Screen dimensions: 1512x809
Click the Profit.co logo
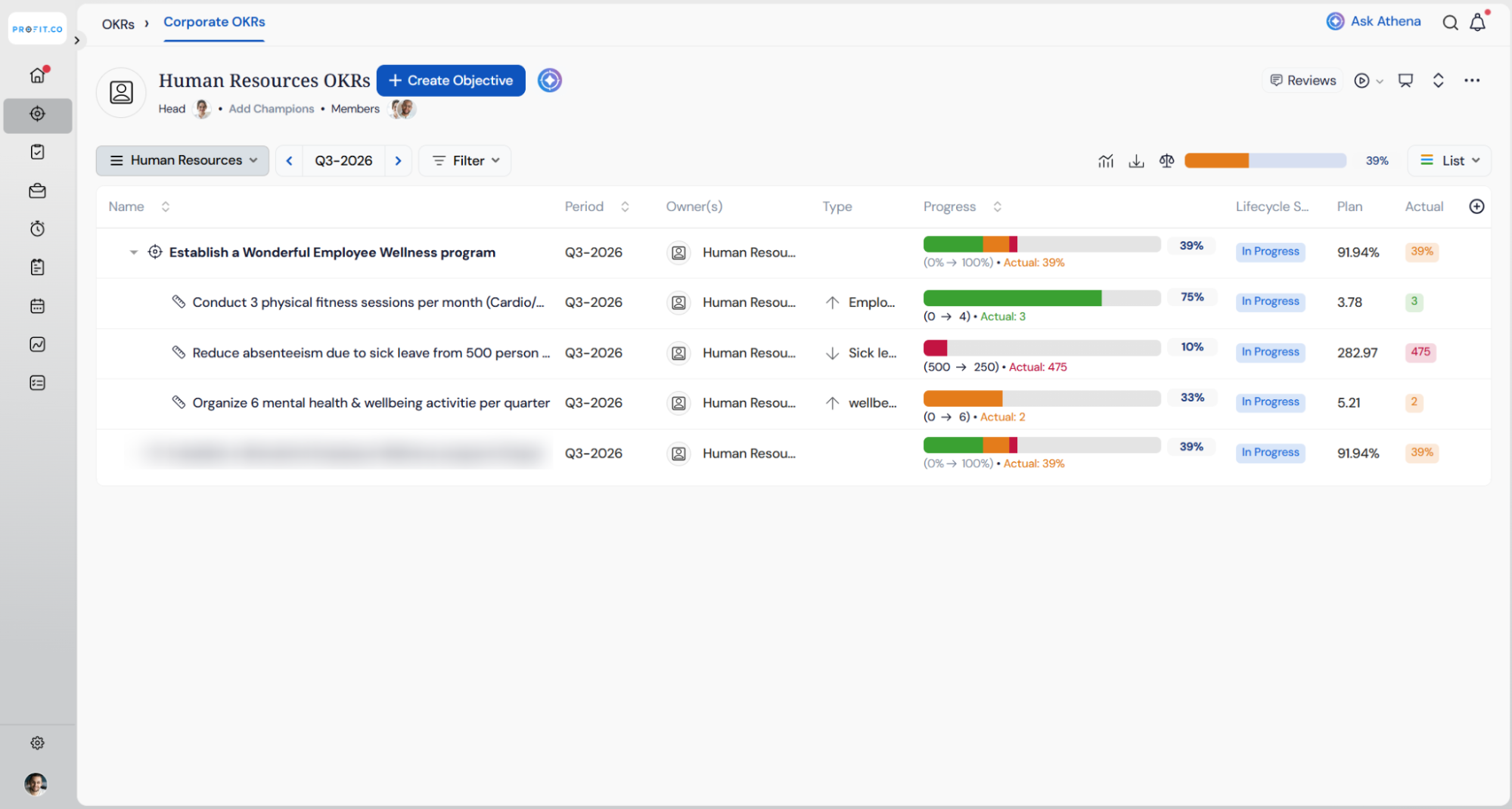[38, 29]
